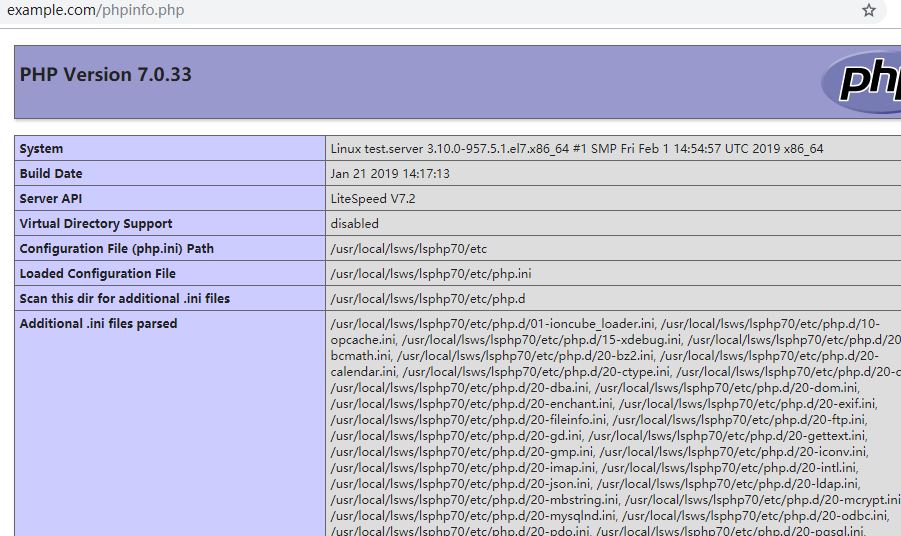
Task: Select the System row label
Action: 41,149
